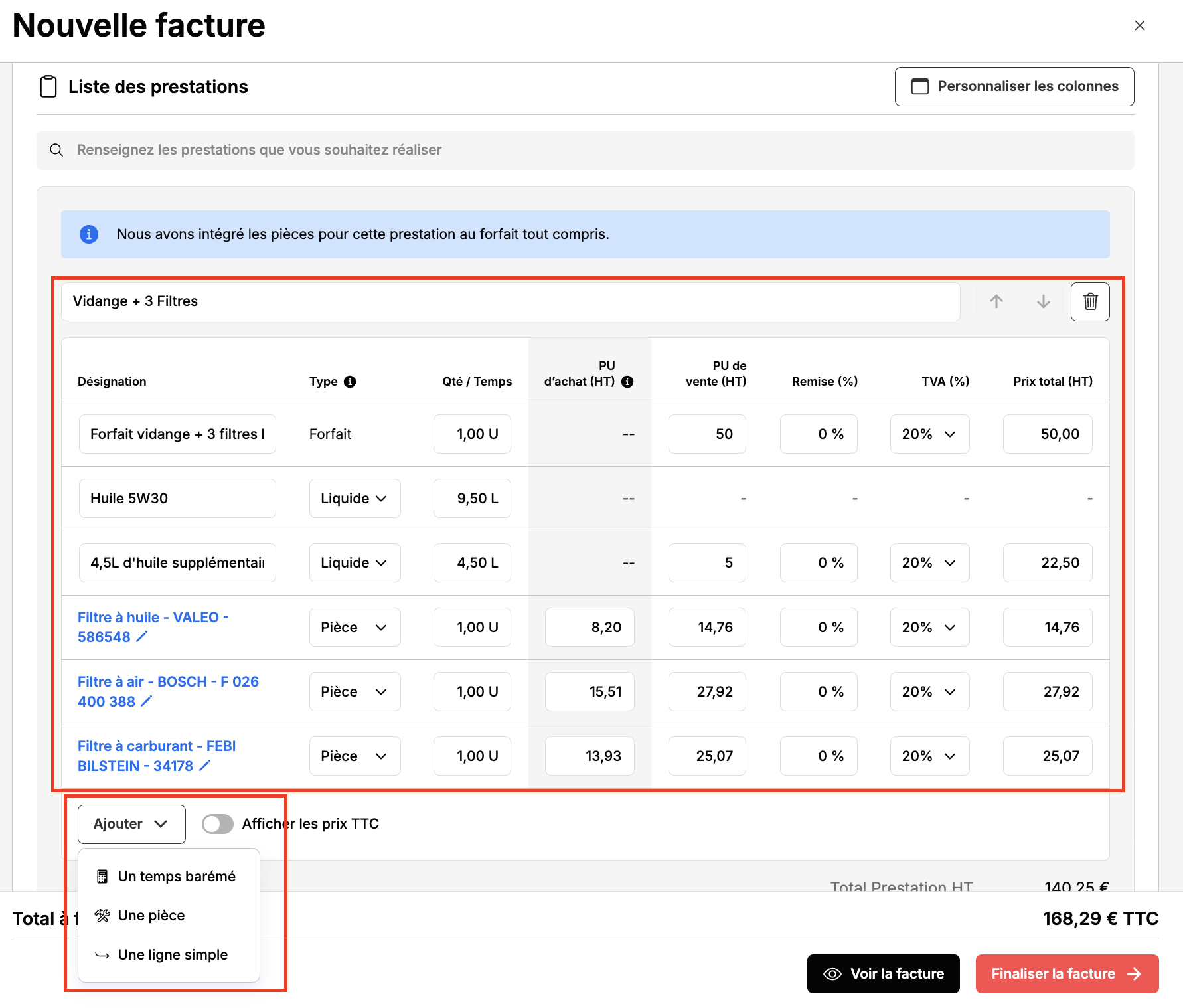Viewport: 1183px width, 1008px height.
Task: Edit quantity 9,50 L for Huile 5W30
Action: [472, 499]
